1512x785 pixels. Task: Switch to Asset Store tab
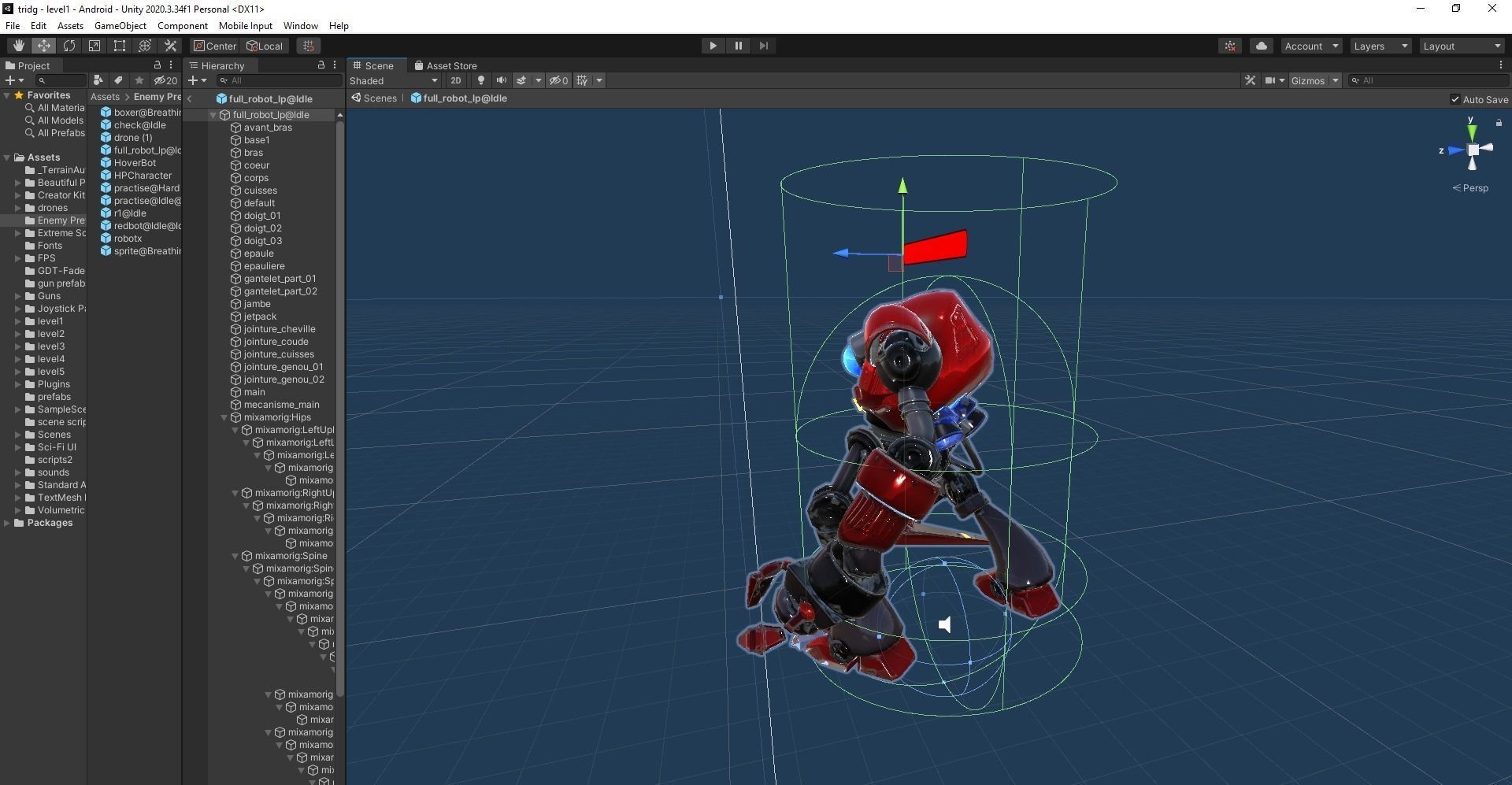coord(446,65)
